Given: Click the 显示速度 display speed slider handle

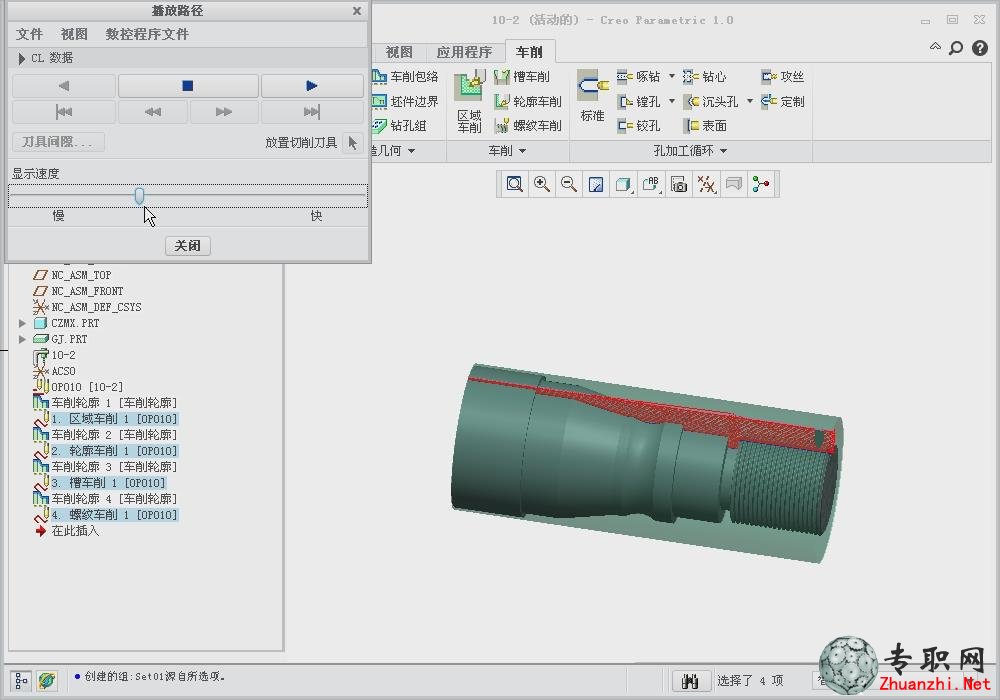Looking at the screenshot, I should (139, 196).
